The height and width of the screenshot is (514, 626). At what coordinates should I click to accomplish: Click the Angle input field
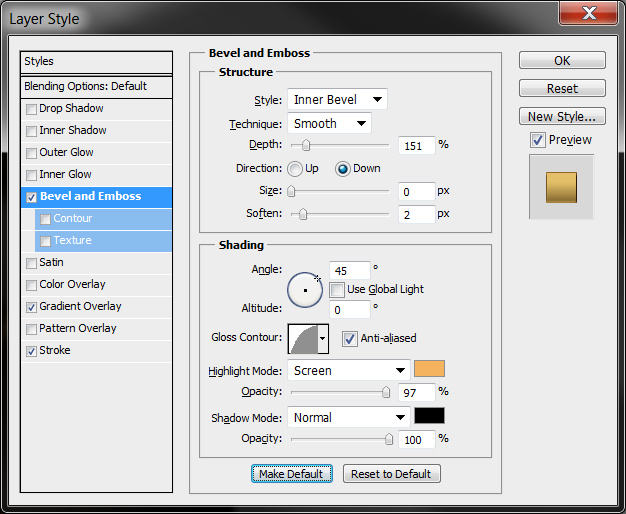[349, 271]
